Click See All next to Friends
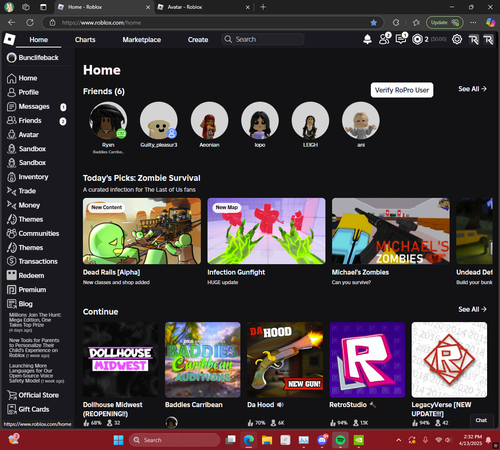Screen dimensions: 500x450 (472, 89)
